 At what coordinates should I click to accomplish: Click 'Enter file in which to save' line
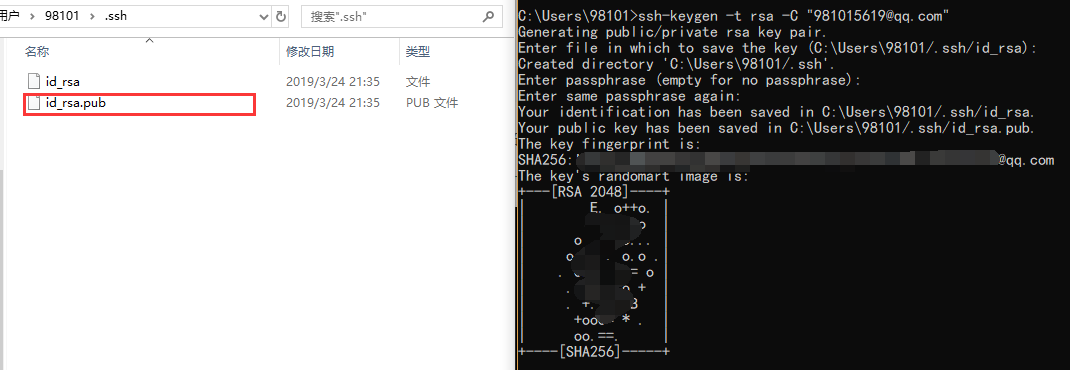point(777,48)
